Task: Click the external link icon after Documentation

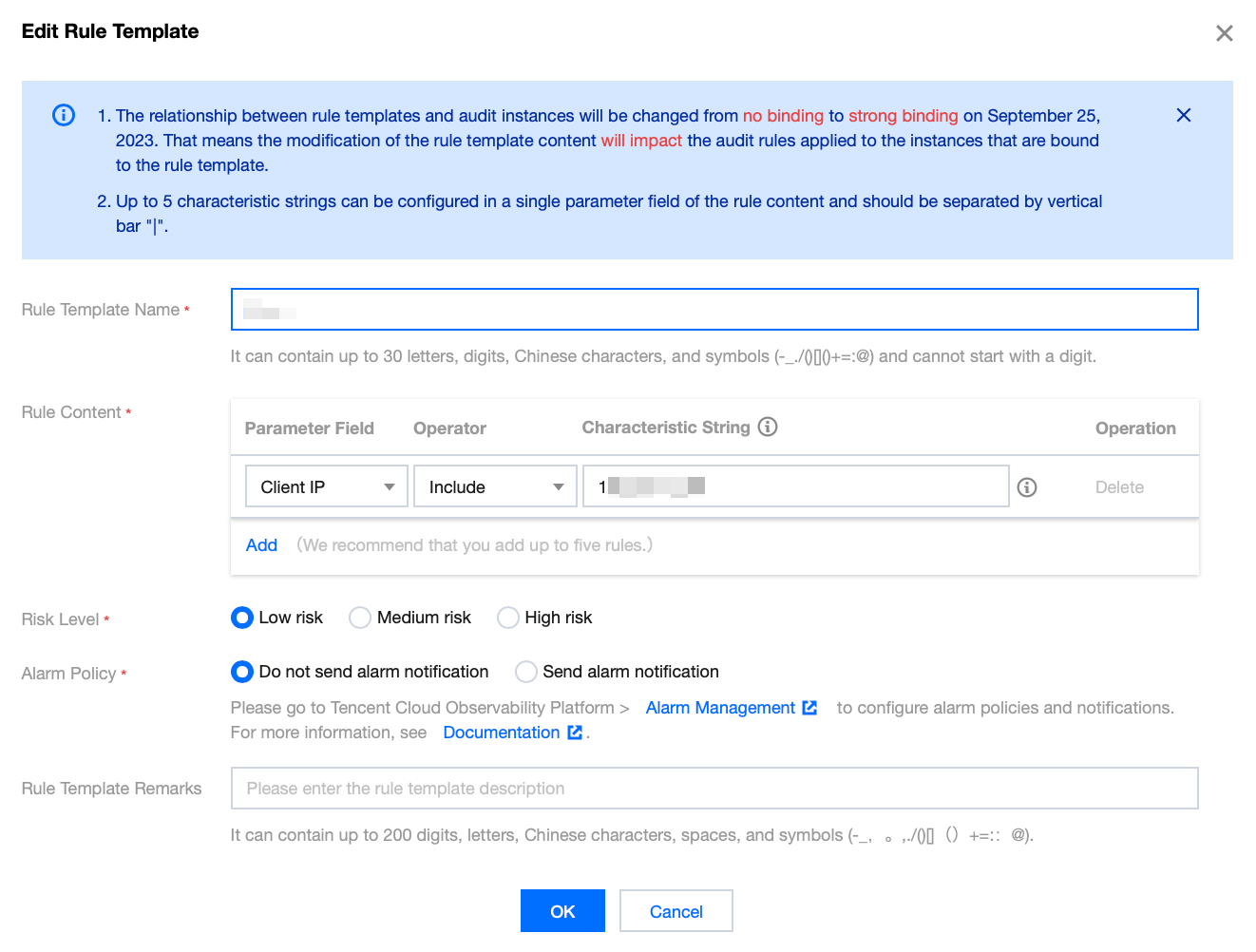Action: (x=575, y=733)
